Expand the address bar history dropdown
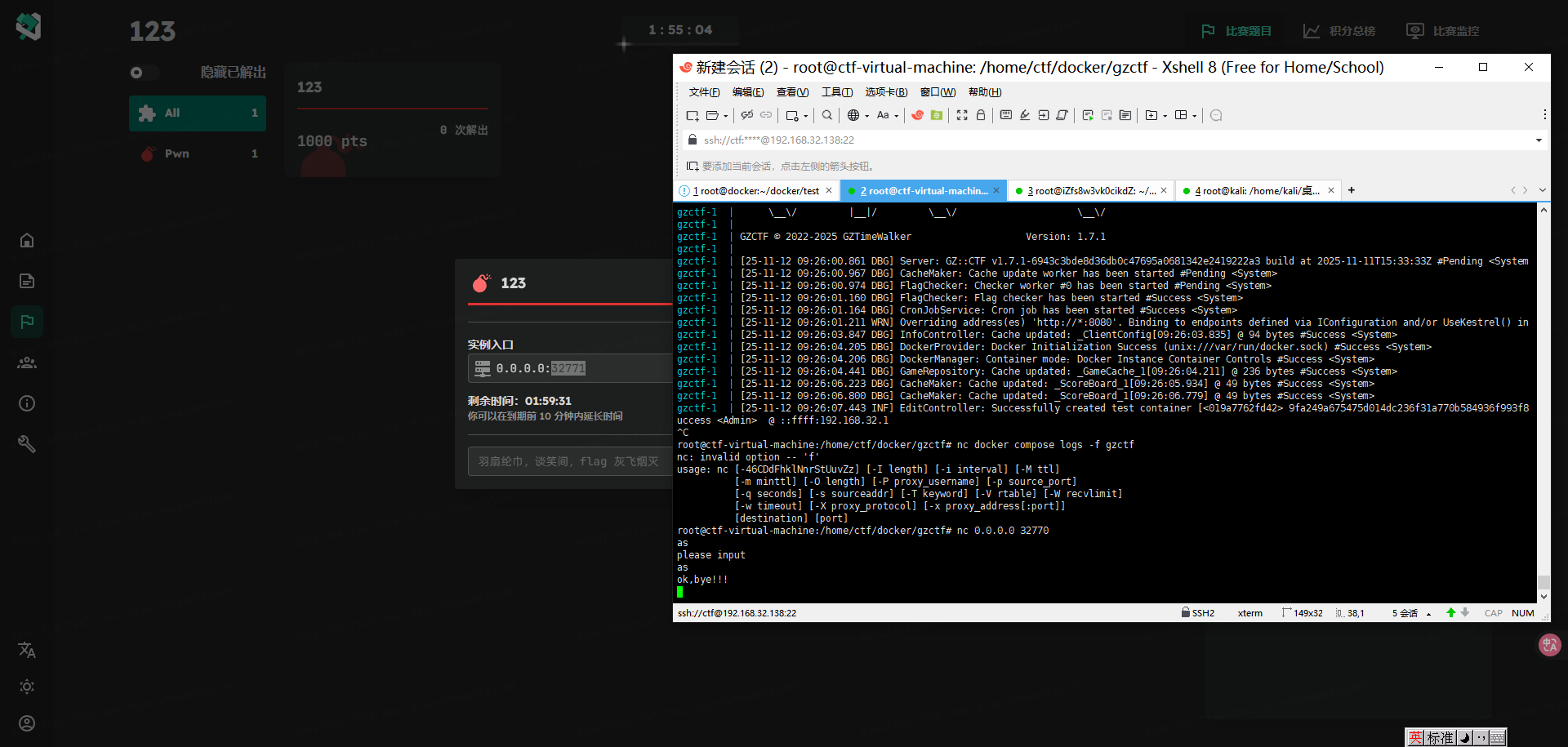 click(x=1539, y=140)
